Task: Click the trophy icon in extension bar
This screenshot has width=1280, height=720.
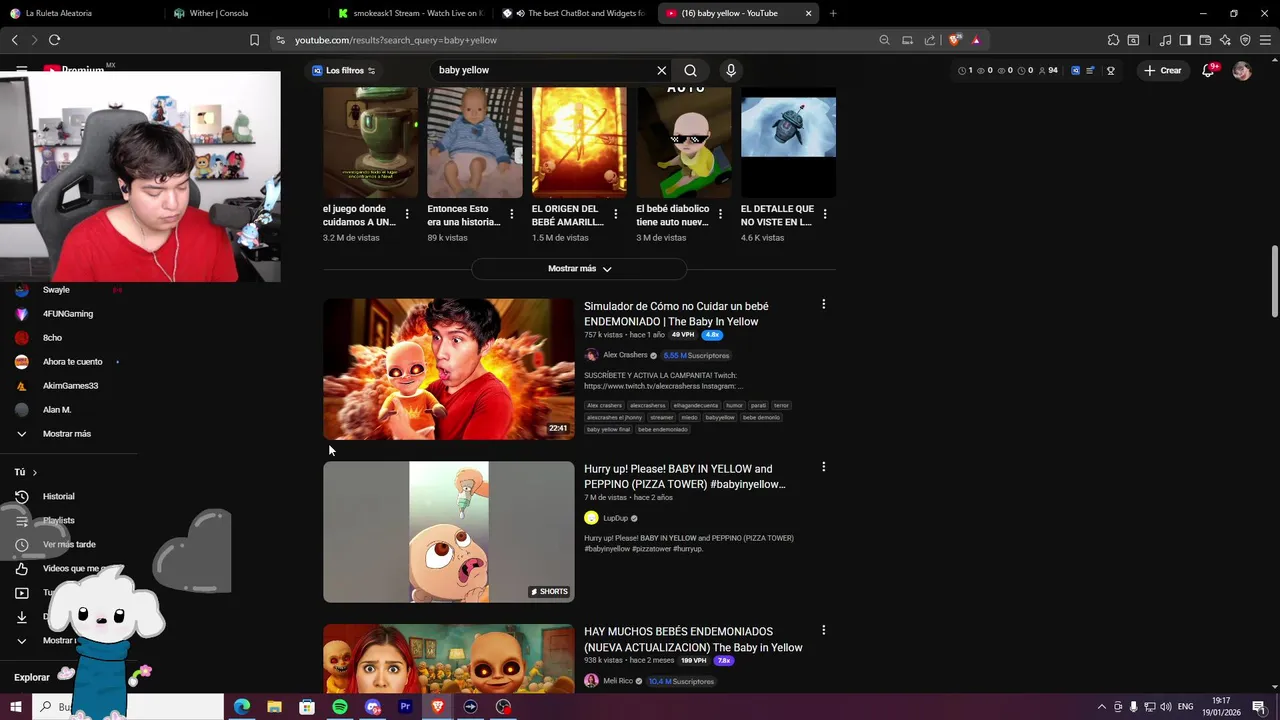Action: tap(1111, 71)
